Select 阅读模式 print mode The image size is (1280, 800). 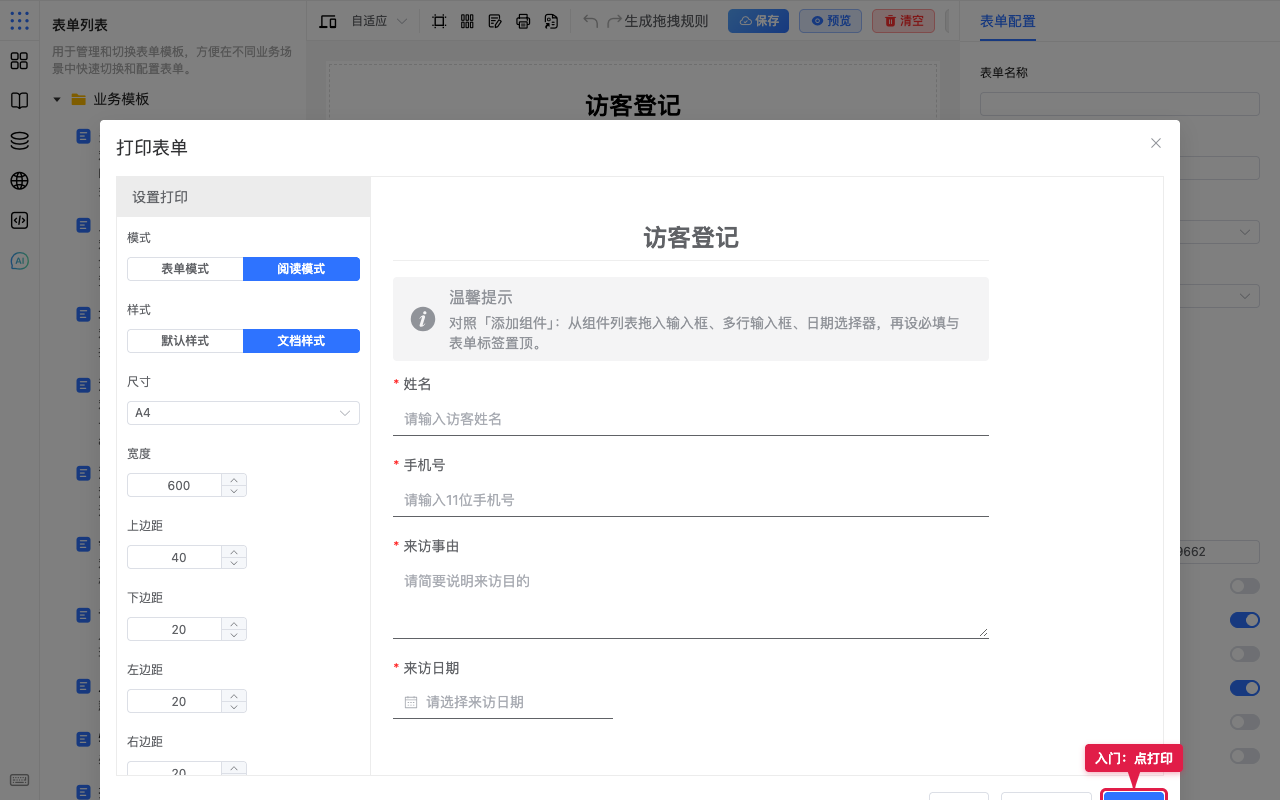[301, 269]
